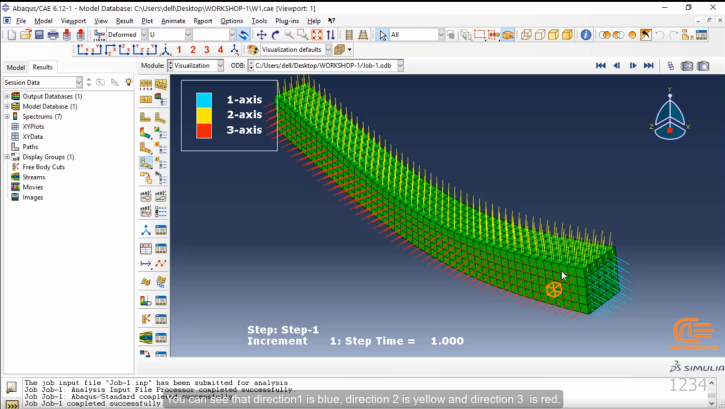Jump to last frame

pos(649,66)
